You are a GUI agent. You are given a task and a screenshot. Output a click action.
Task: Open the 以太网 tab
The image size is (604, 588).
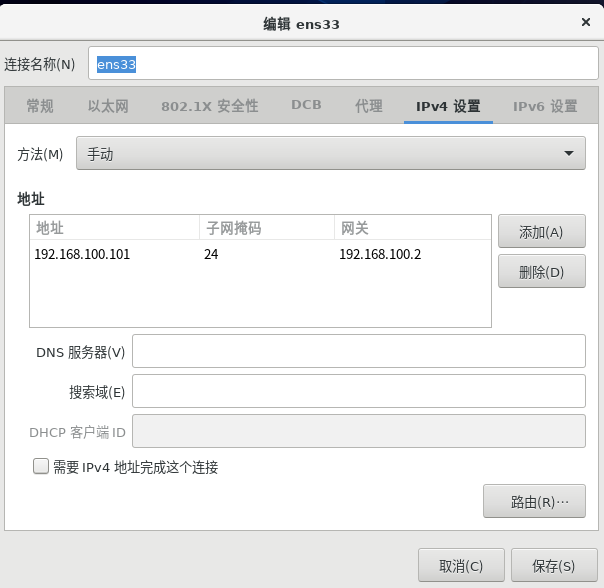point(108,106)
